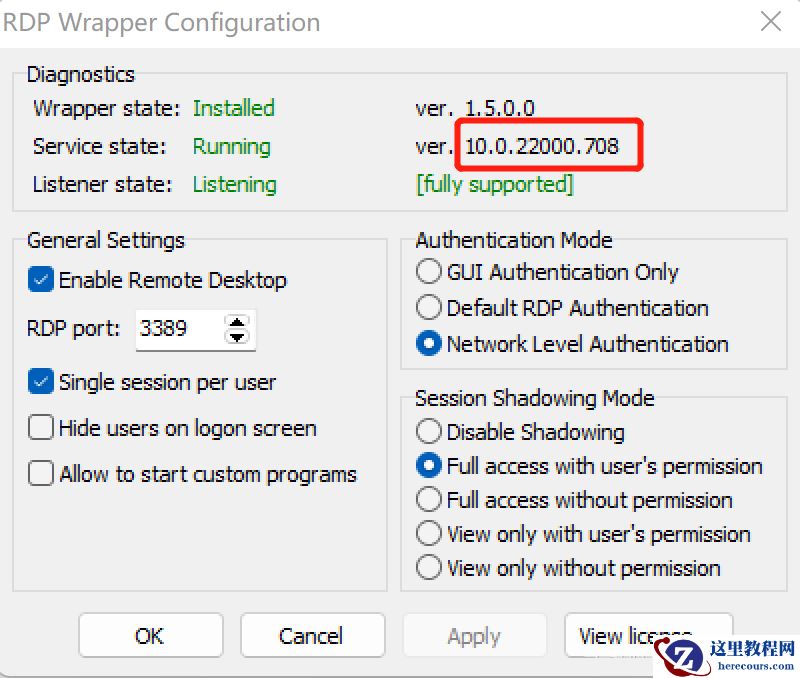Pick View only with user's permission
Viewport: 800px width, 678px height.
(428, 534)
